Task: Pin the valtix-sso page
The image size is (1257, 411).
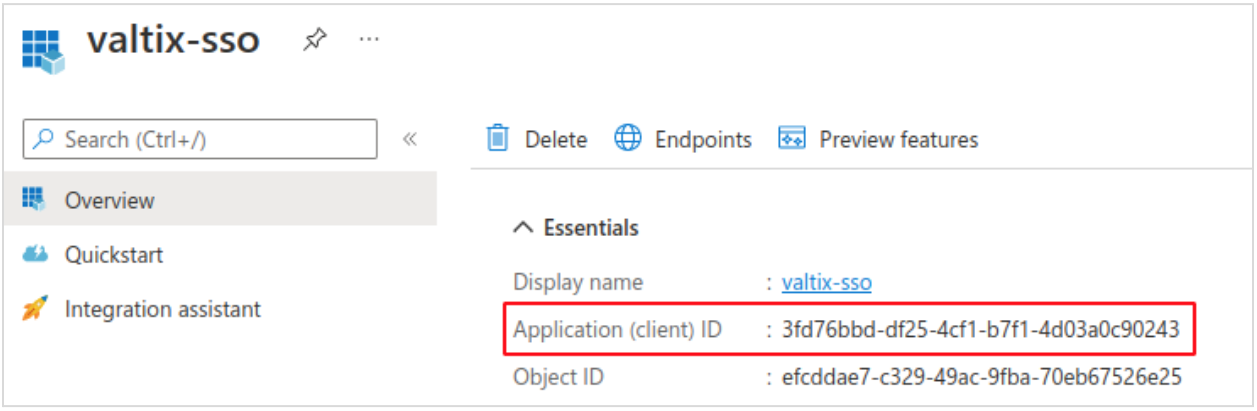Action: tap(315, 40)
